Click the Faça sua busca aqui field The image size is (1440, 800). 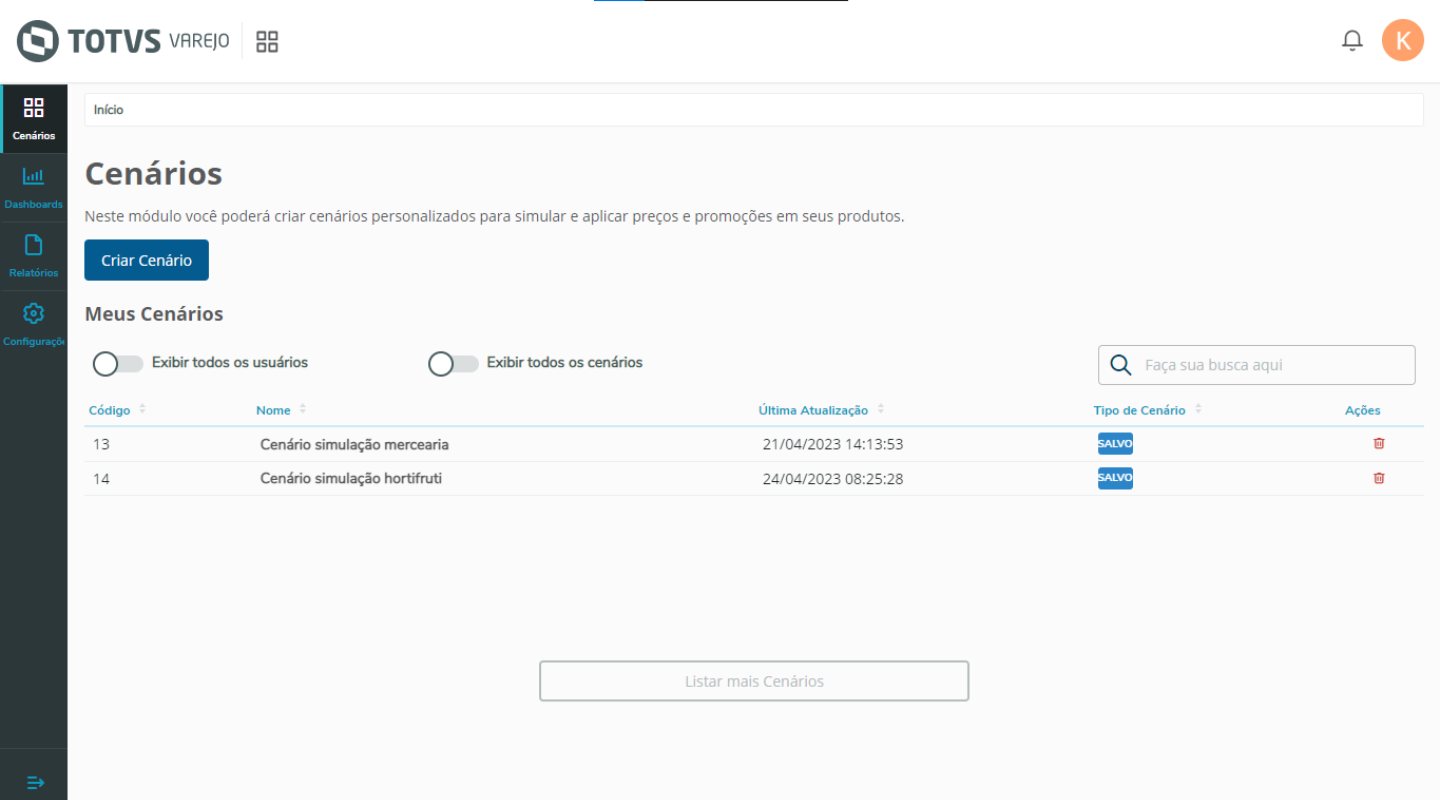point(1270,365)
